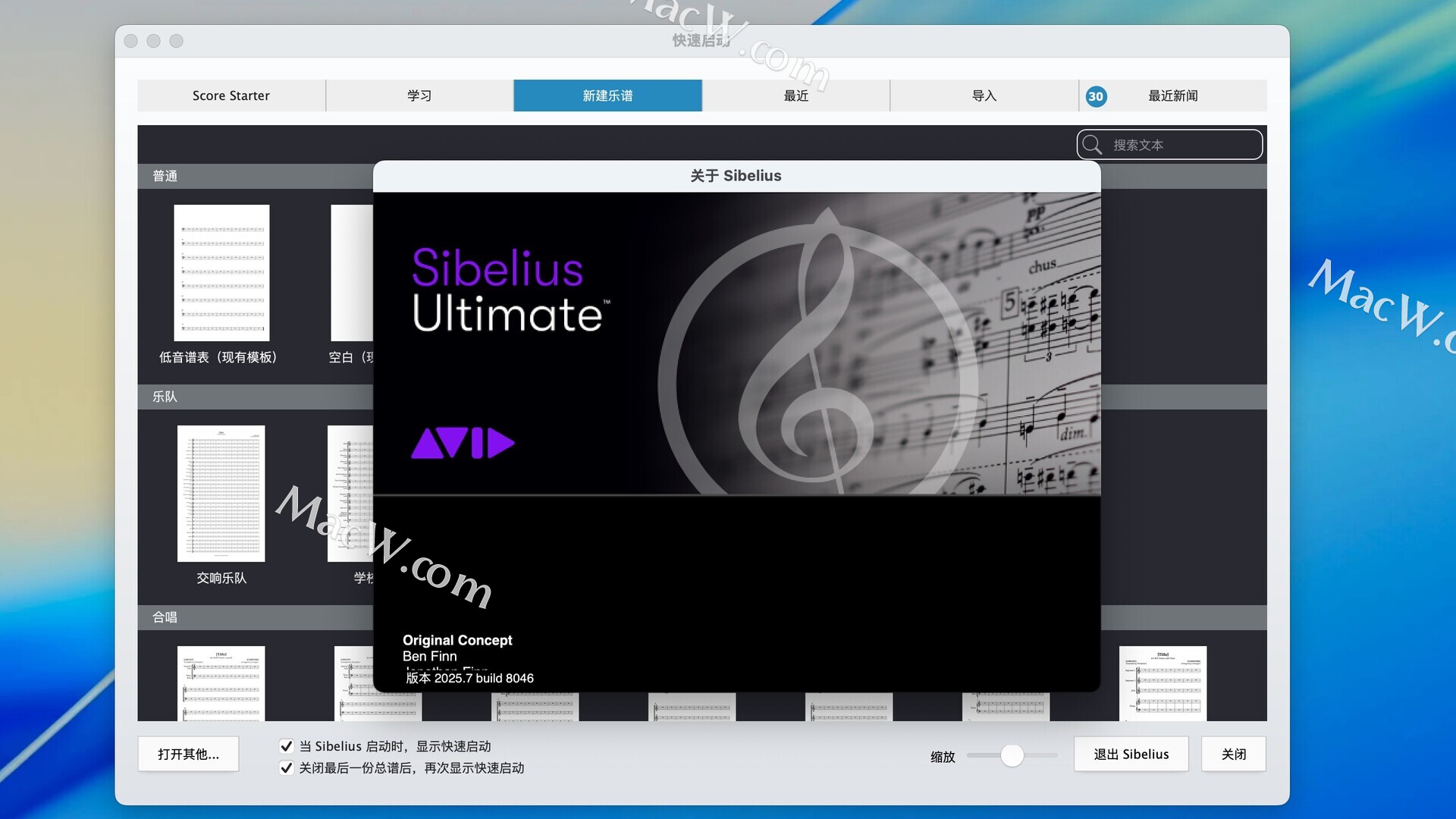The image size is (1456, 819).
Task: Click the search magnifier icon
Action: pos(1092,144)
